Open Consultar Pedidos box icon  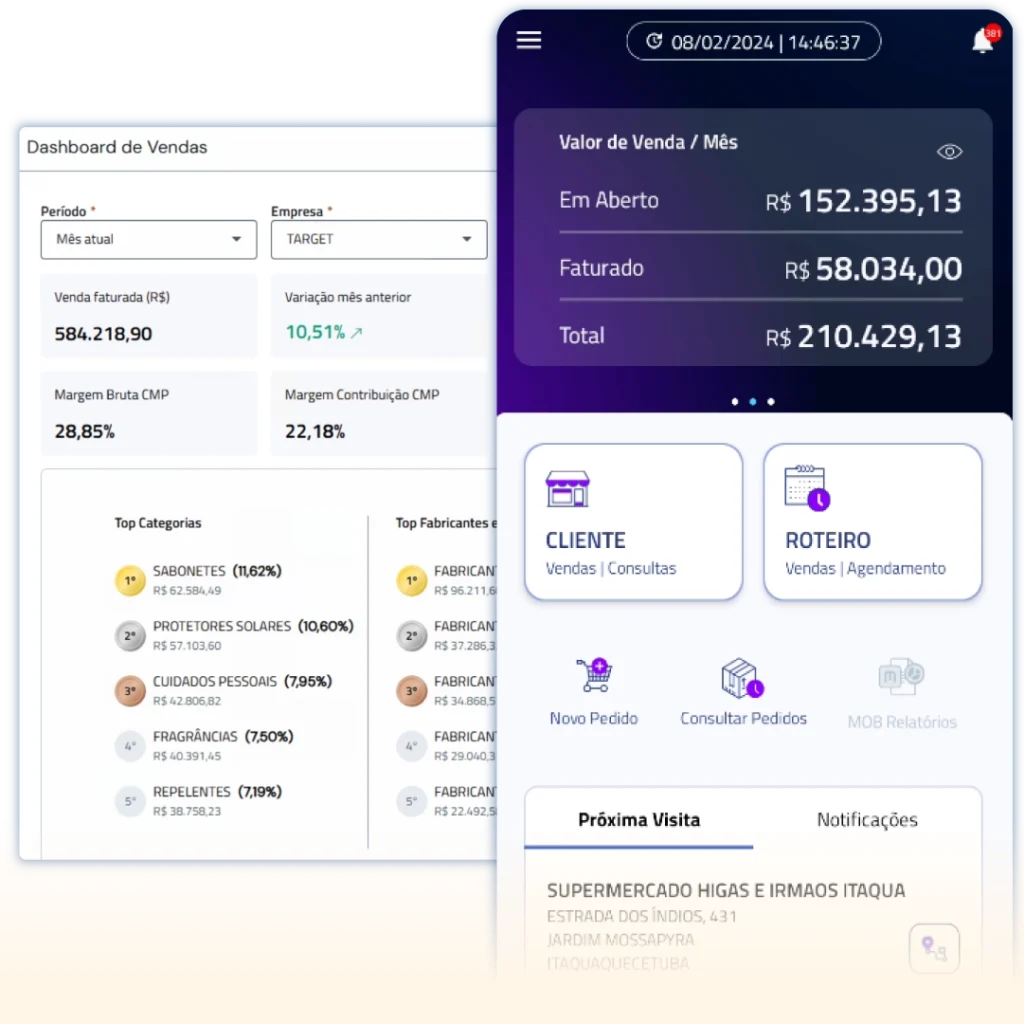742,678
